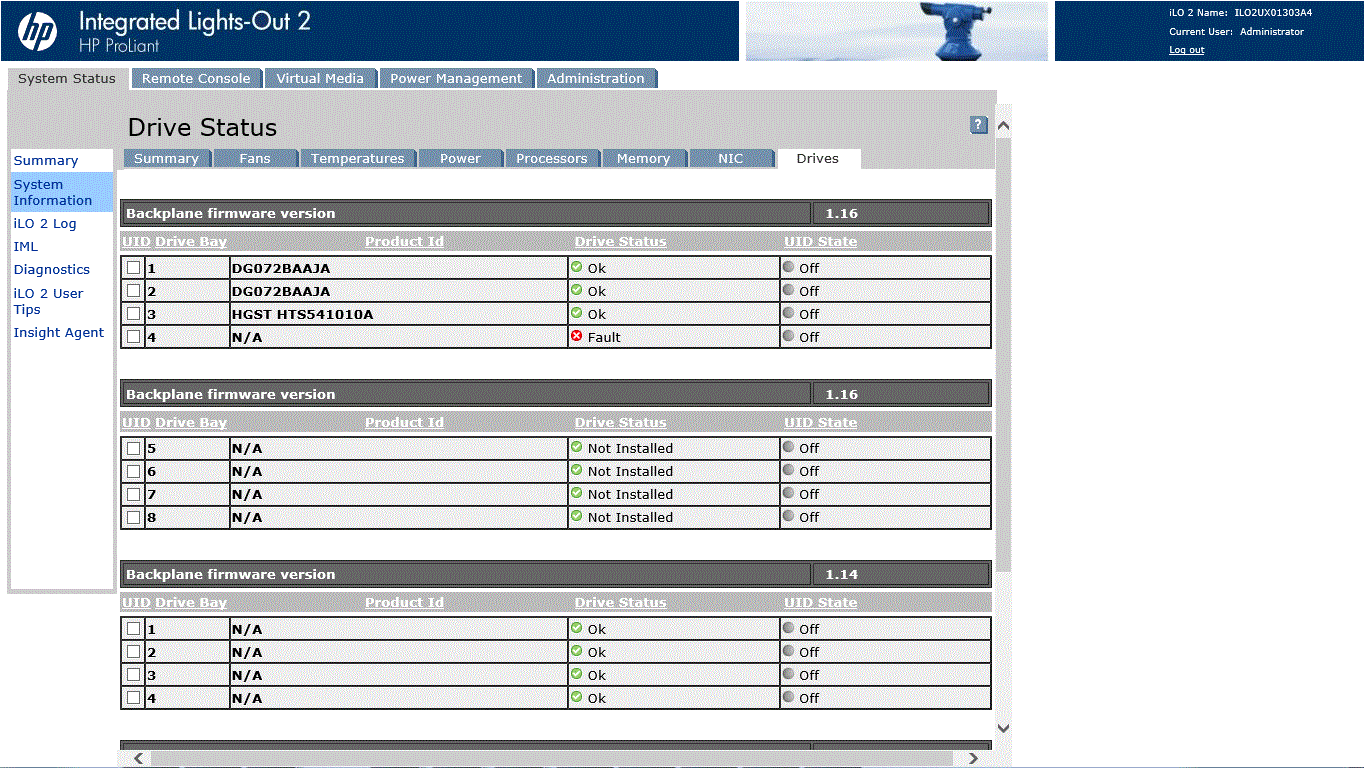Screen dimensions: 1364x768
Task: Check bay 4 box in 1.14 backplane
Action: [x=134, y=698]
